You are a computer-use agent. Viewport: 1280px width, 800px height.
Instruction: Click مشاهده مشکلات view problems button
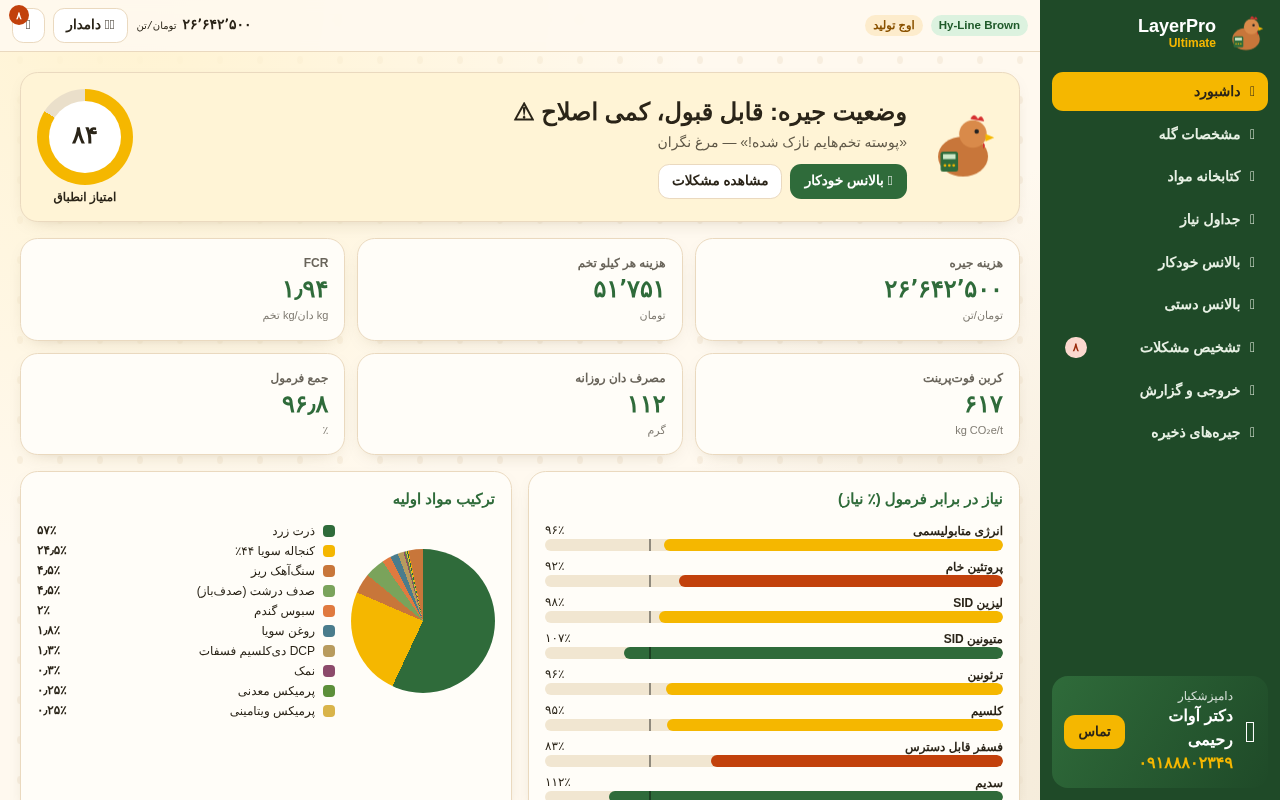point(720,181)
